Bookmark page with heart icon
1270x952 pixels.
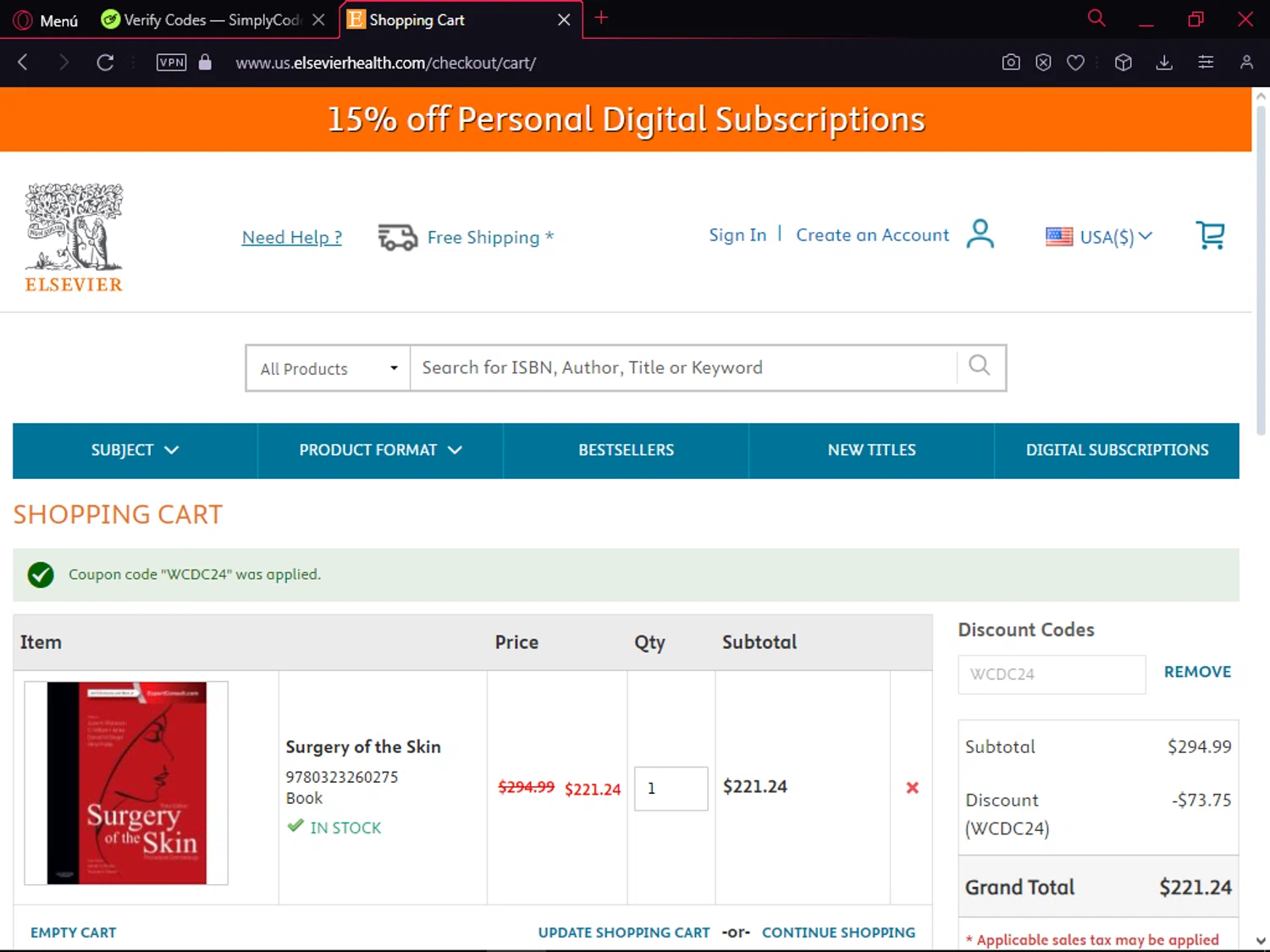pos(1075,62)
